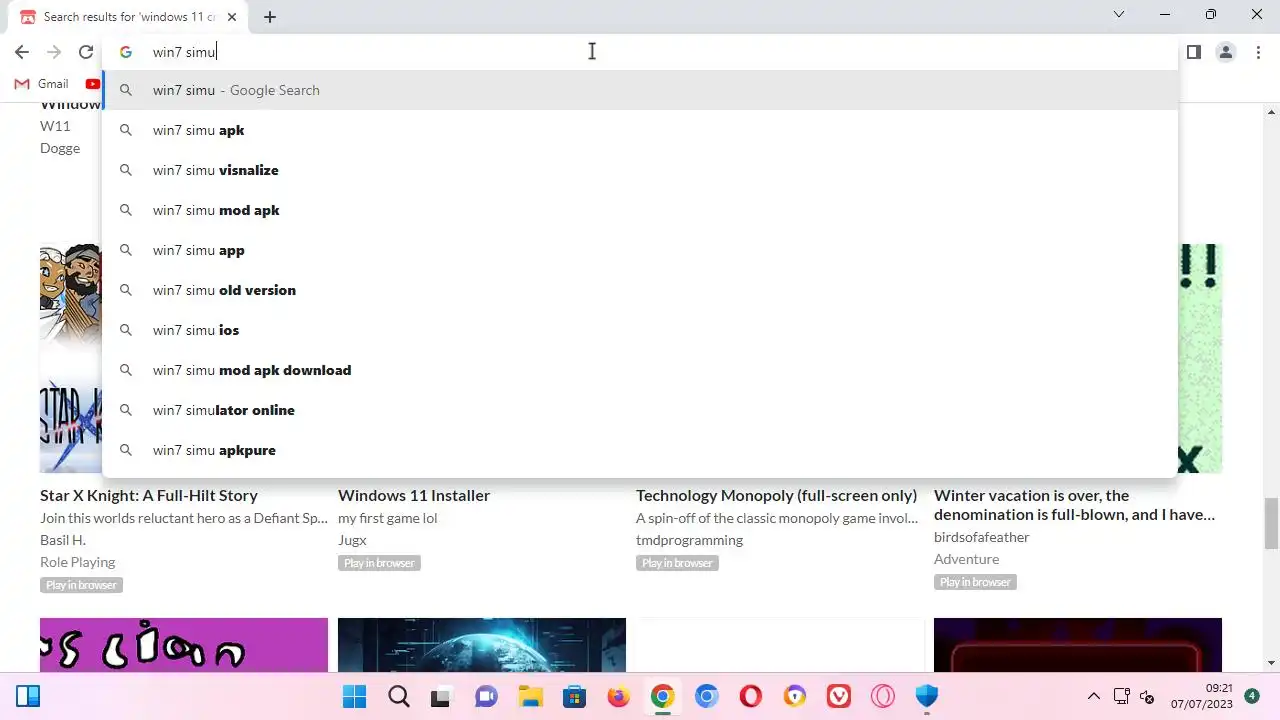Viewport: 1280px width, 720px height.
Task: Open the purple handwriting game thumbnail
Action: [x=184, y=645]
